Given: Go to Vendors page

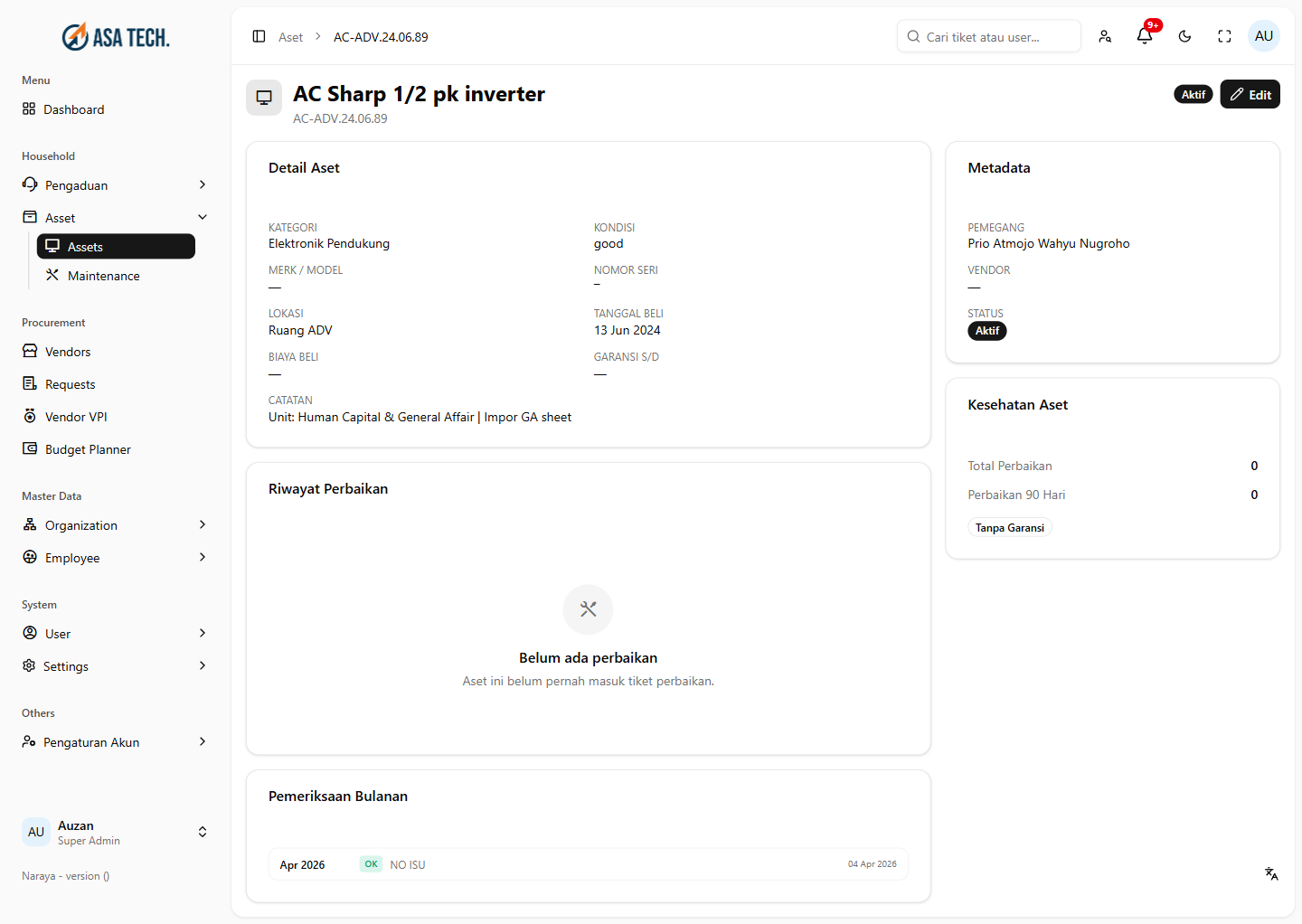Looking at the screenshot, I should (116, 351).
